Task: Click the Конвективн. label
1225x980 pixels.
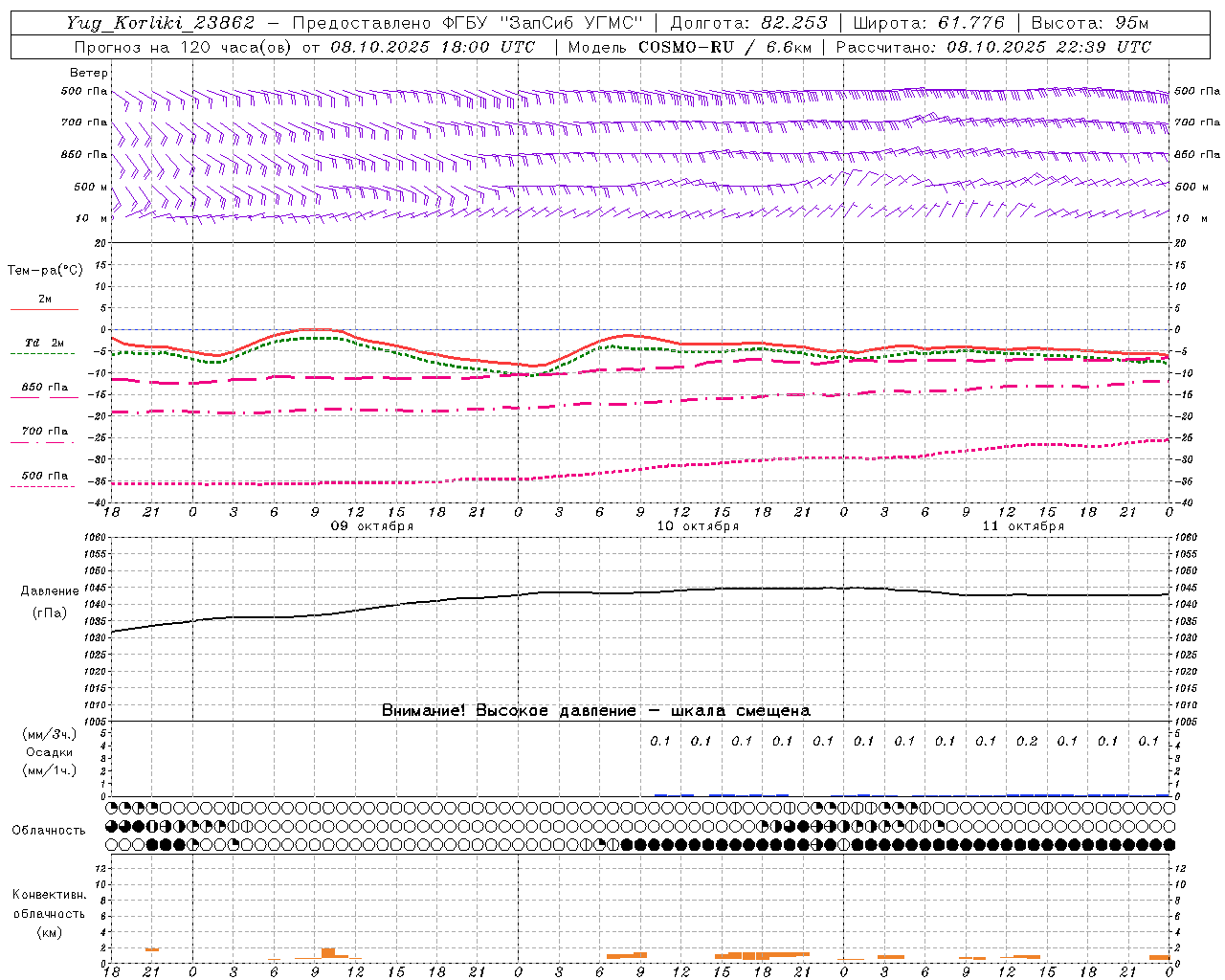Action: [49, 895]
